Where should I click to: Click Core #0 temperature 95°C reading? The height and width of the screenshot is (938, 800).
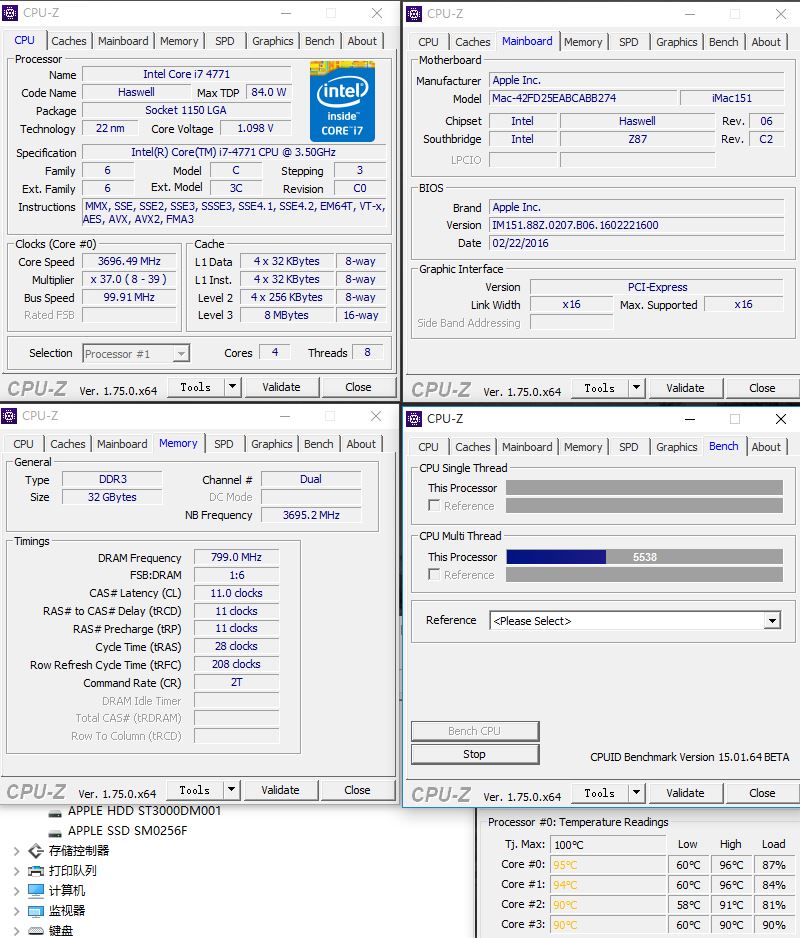coord(609,865)
